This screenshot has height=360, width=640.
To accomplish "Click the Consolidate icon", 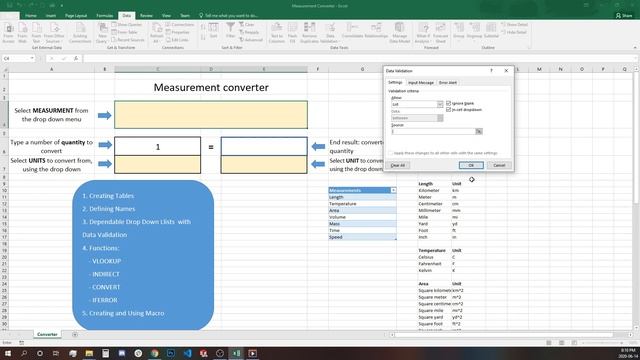I will pos(352,31).
